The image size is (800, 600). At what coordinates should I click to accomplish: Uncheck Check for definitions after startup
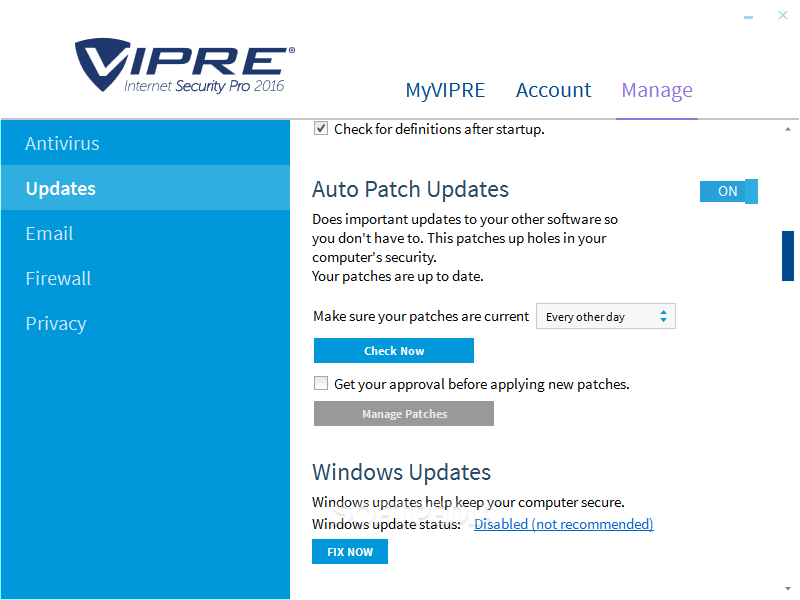coord(321,128)
